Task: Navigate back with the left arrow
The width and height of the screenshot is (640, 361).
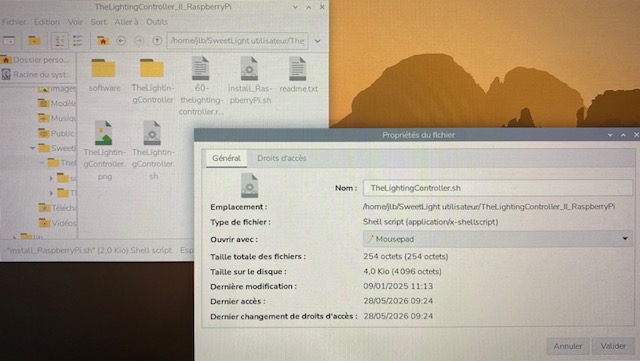Action: (121, 41)
